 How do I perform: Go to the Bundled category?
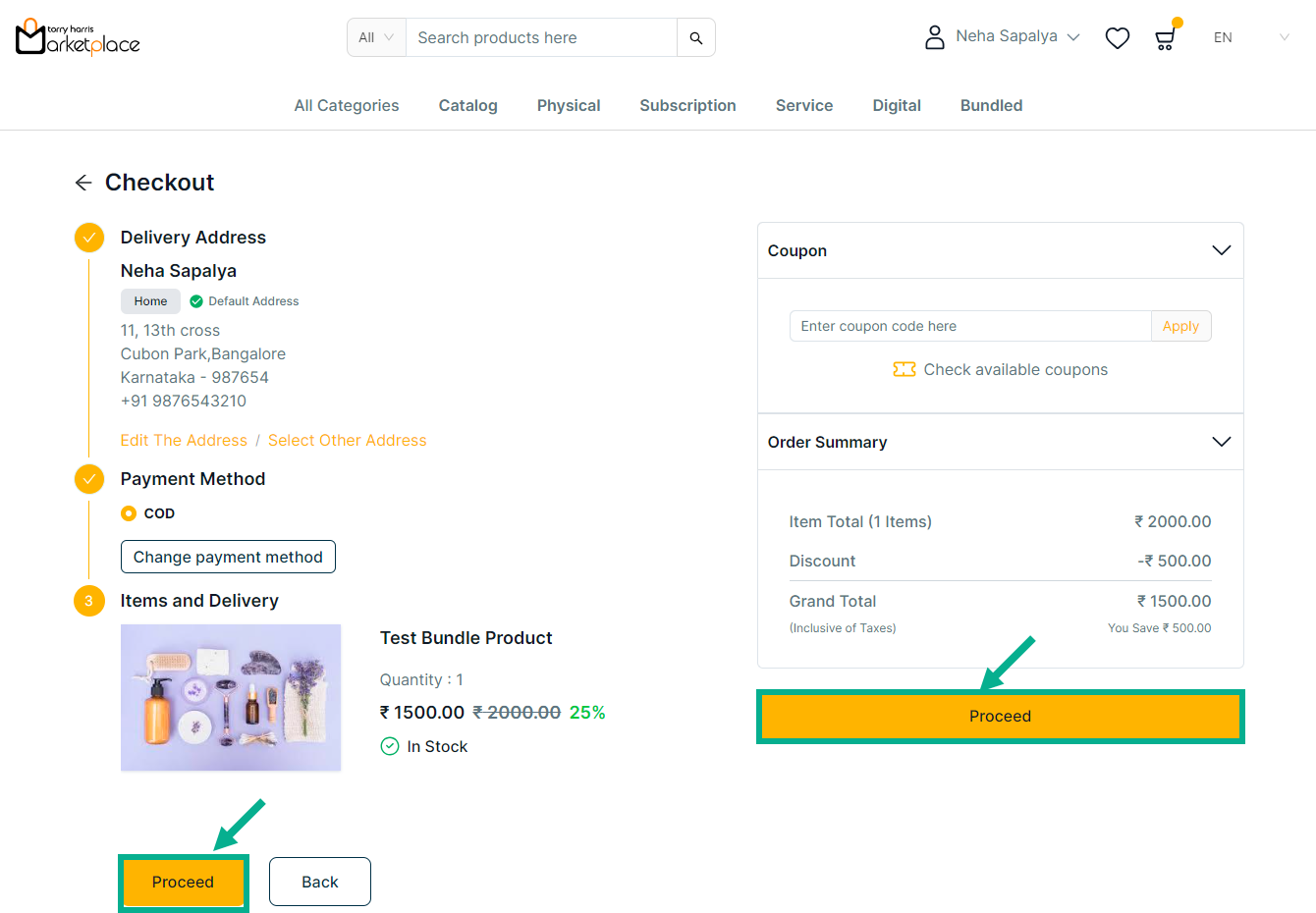(991, 106)
